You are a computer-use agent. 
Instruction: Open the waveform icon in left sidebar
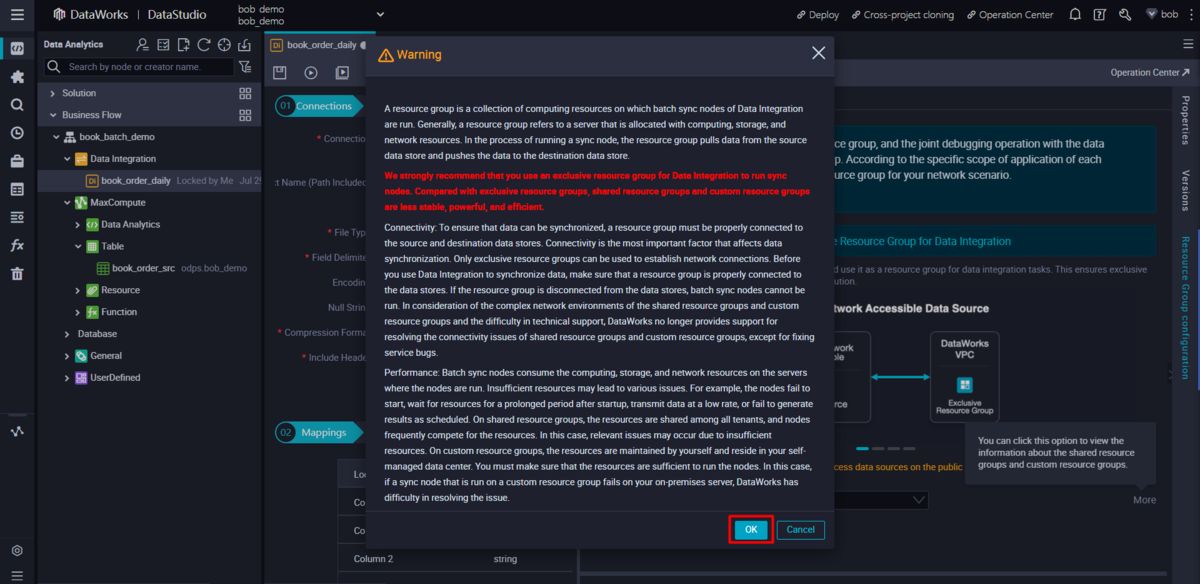pyautogui.click(x=17, y=431)
